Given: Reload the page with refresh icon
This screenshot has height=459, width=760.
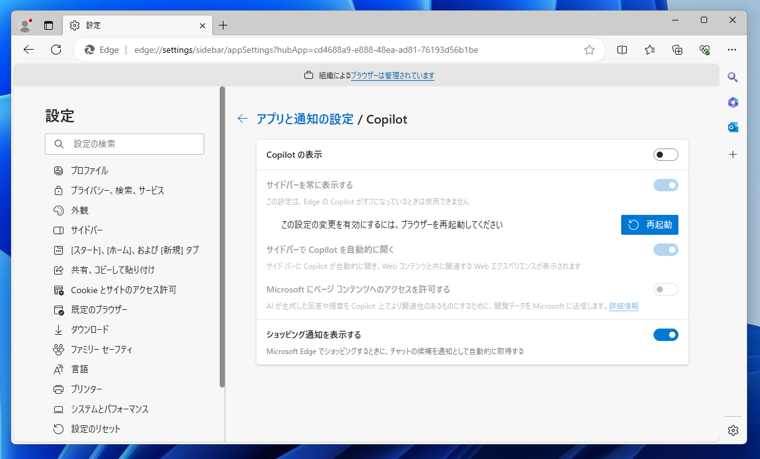Looking at the screenshot, I should [56, 49].
